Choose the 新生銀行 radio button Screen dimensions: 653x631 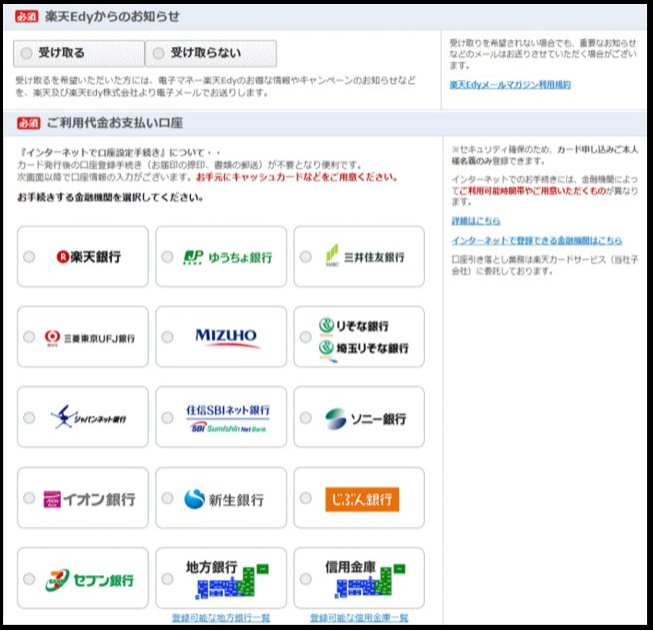pos(167,498)
